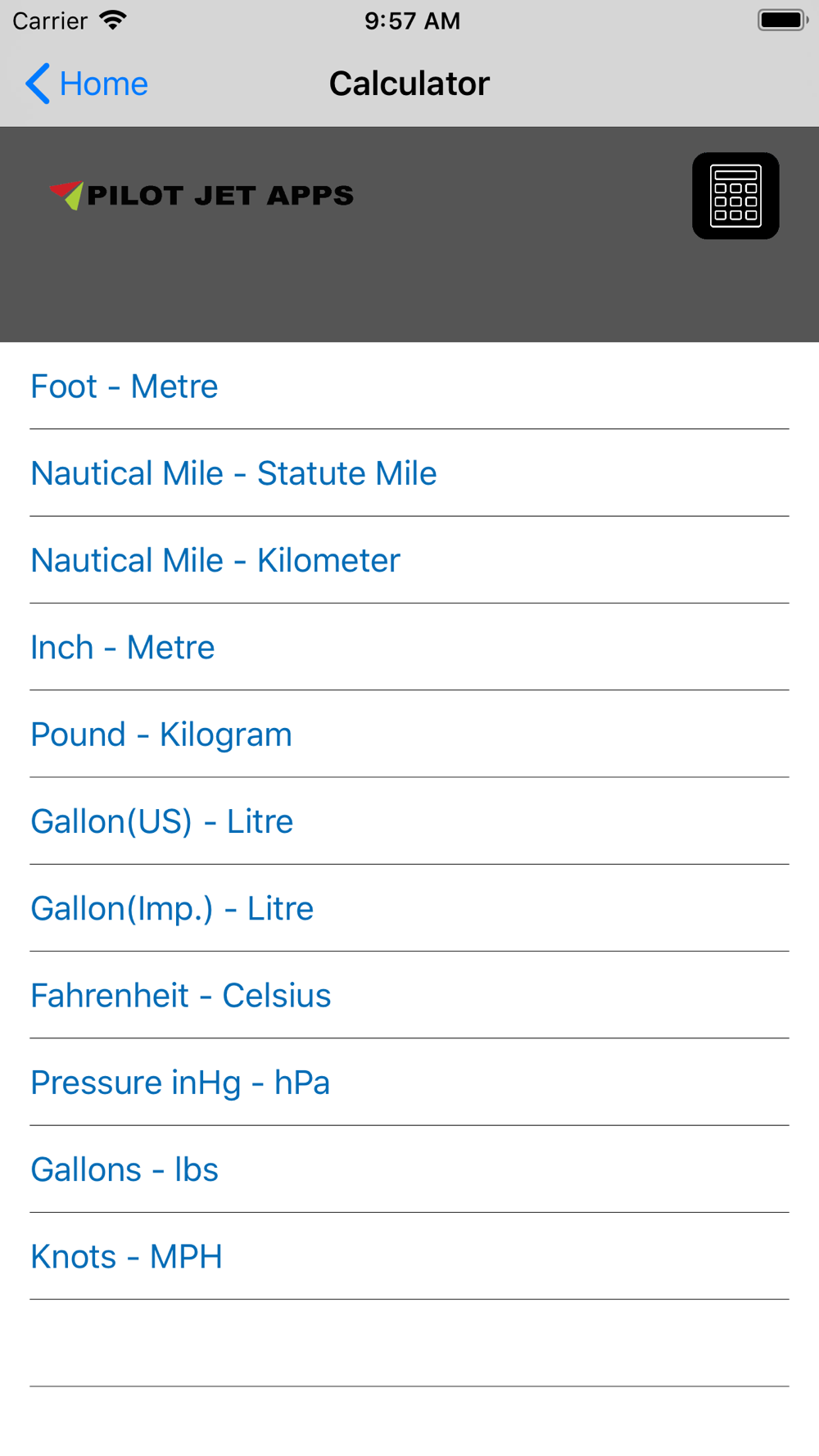This screenshot has height=1456, width=819.
Task: Check the battery icon in the status bar
Action: click(783, 20)
